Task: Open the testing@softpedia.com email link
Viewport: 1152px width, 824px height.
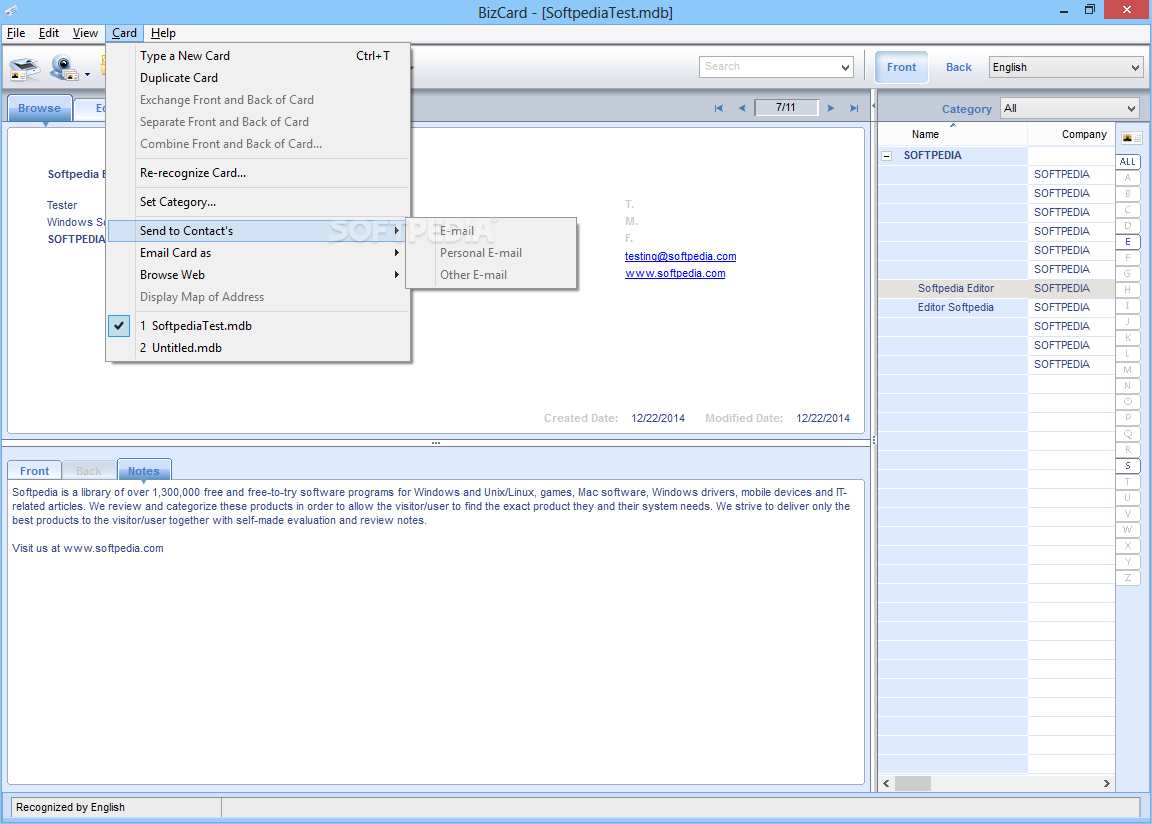Action: (680, 256)
